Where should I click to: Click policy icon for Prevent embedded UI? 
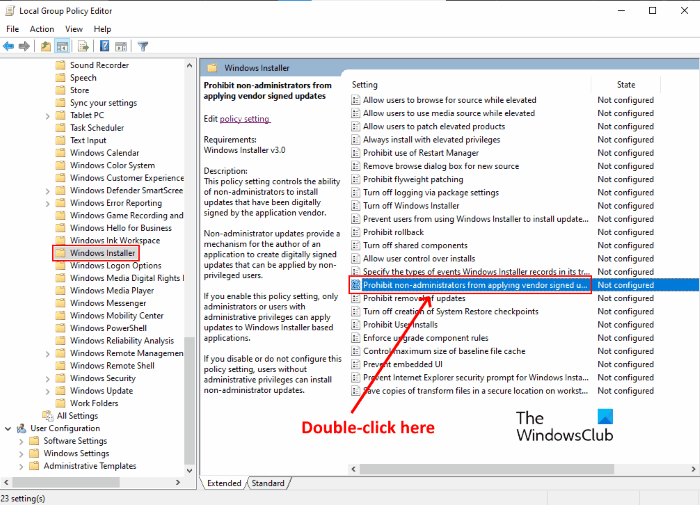(x=355, y=364)
